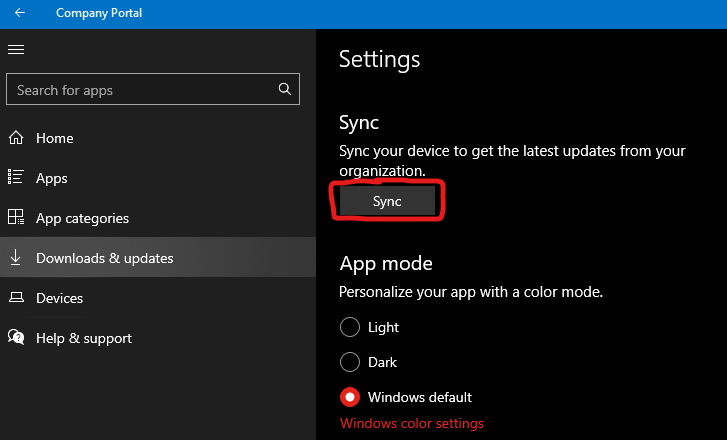The image size is (727, 440).
Task: Open Windows color settings link
Action: pos(412,423)
